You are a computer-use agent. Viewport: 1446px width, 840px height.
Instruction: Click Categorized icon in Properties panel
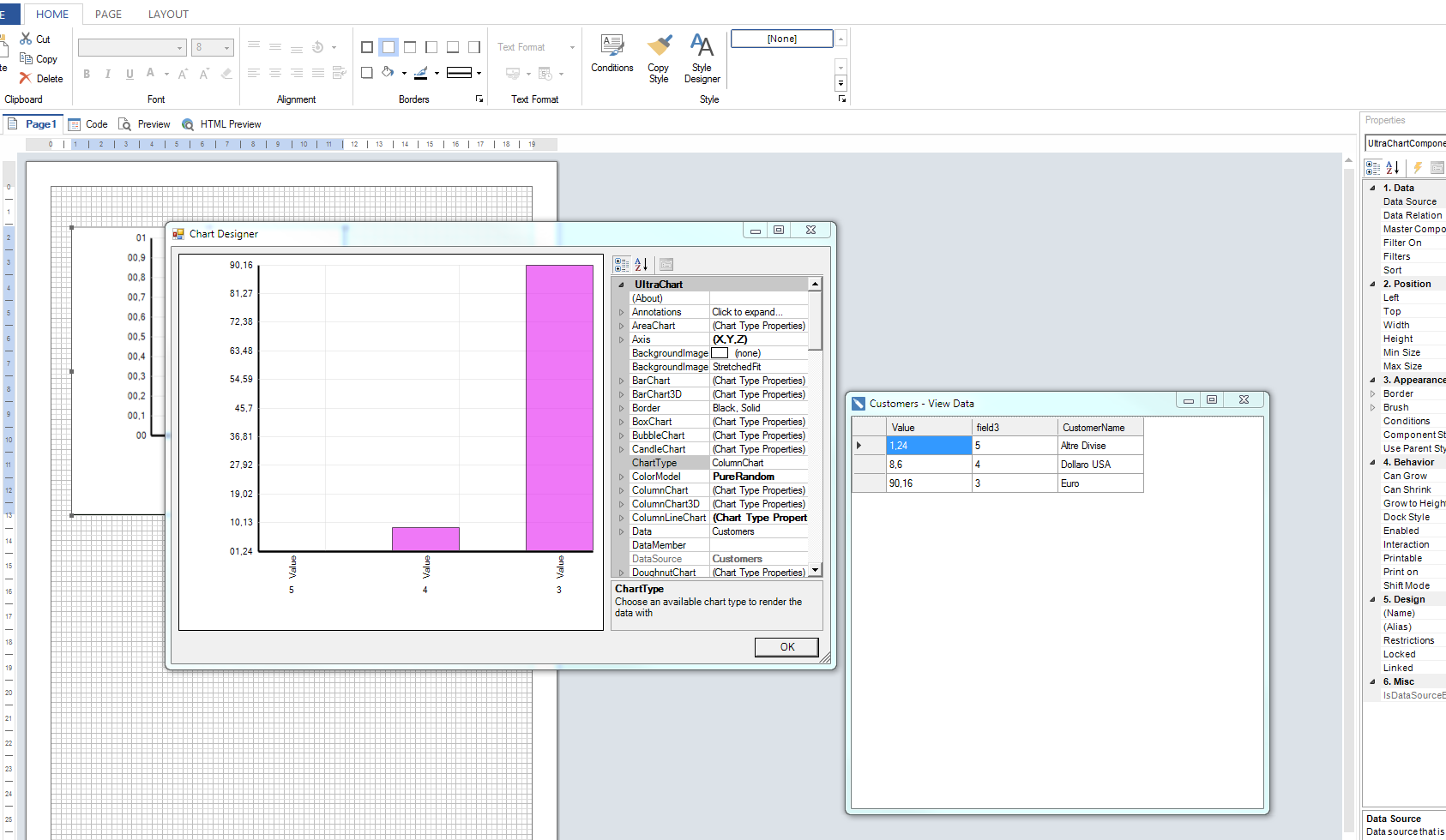pyautogui.click(x=1373, y=168)
